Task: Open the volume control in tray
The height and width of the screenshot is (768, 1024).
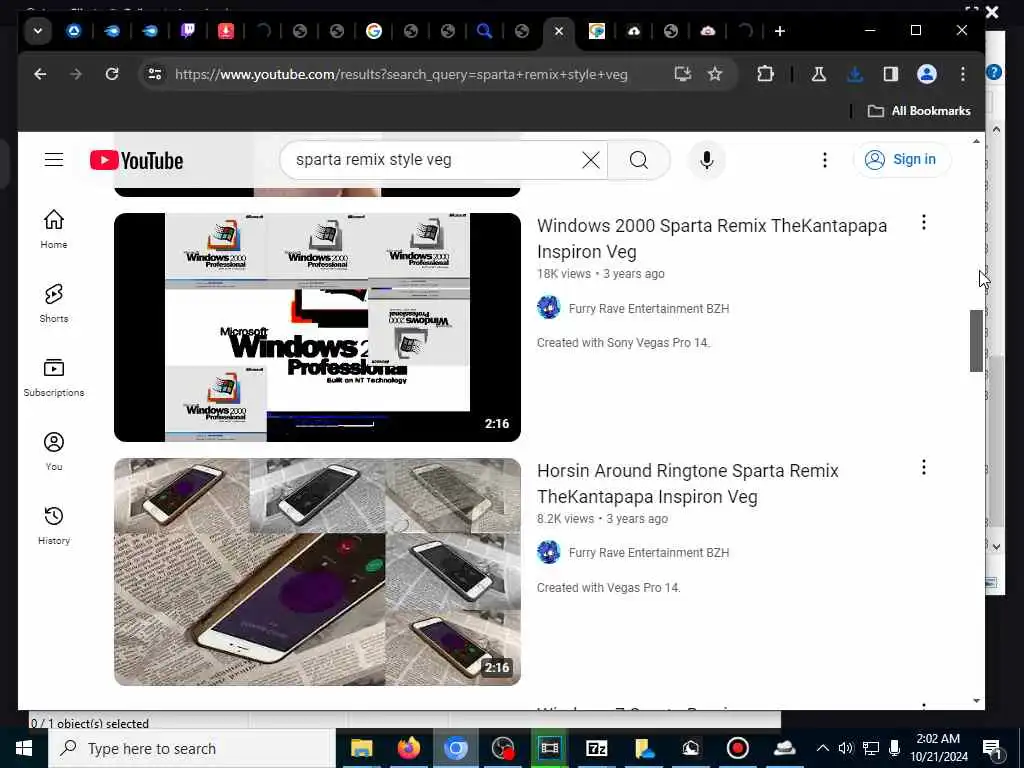Action: (846, 748)
